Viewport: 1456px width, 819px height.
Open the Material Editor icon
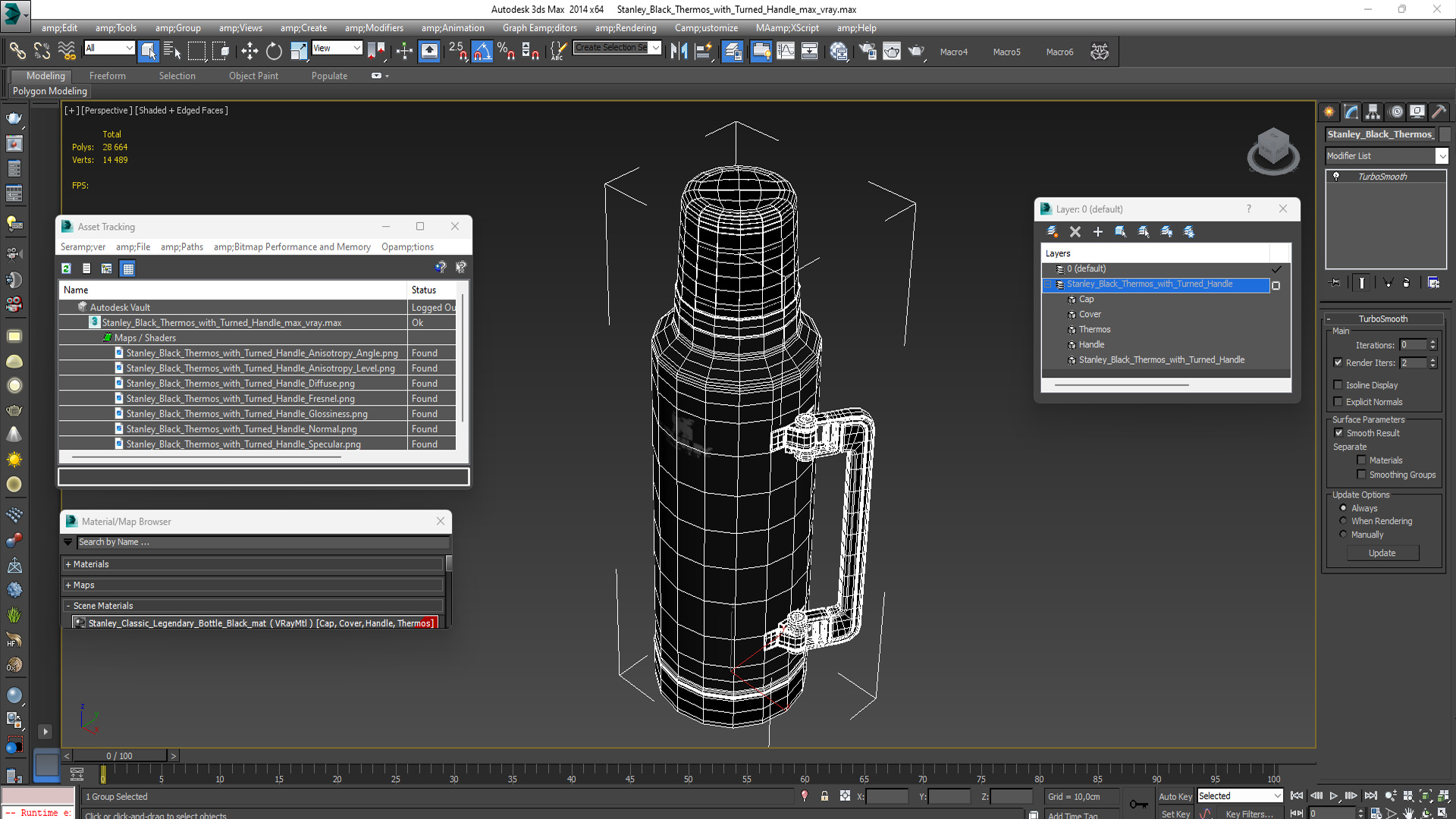pos(838,52)
